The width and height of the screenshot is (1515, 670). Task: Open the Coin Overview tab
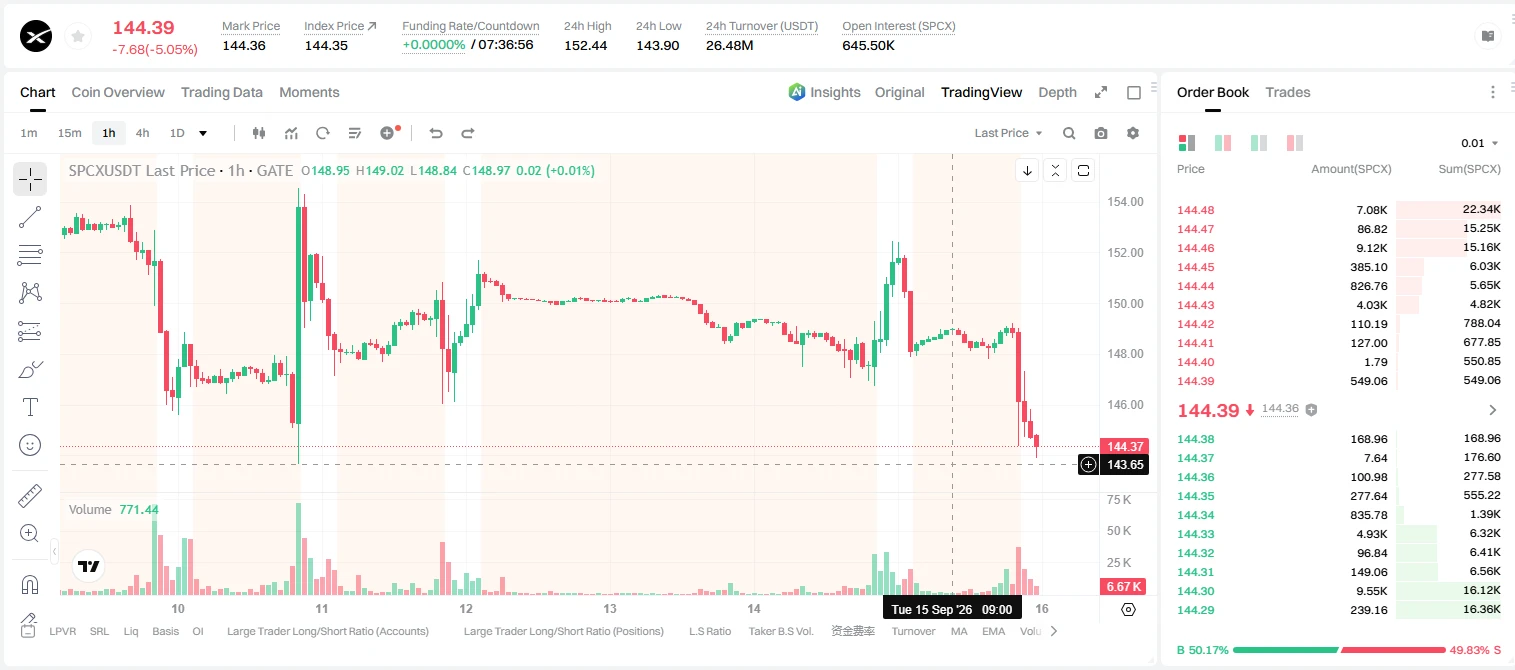(x=118, y=92)
